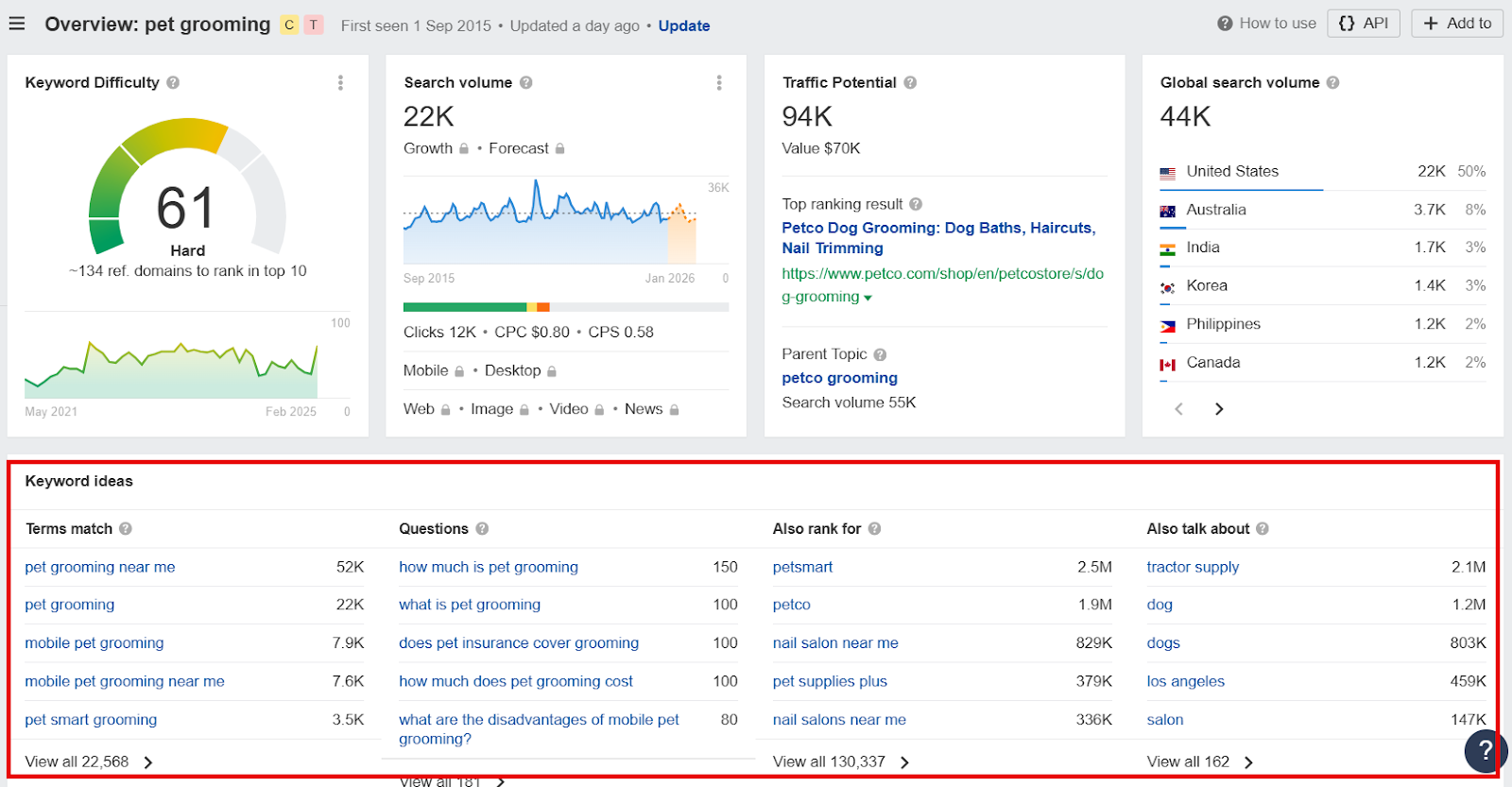Select the United States country row
The height and width of the screenshot is (787, 1512).
(x=1323, y=171)
